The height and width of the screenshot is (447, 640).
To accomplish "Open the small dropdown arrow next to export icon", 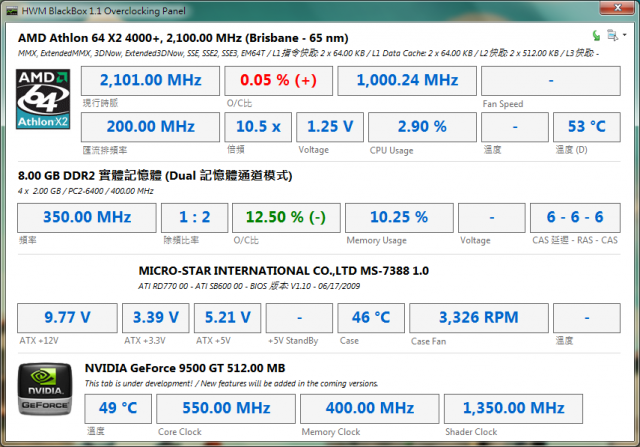I will pos(624,35).
